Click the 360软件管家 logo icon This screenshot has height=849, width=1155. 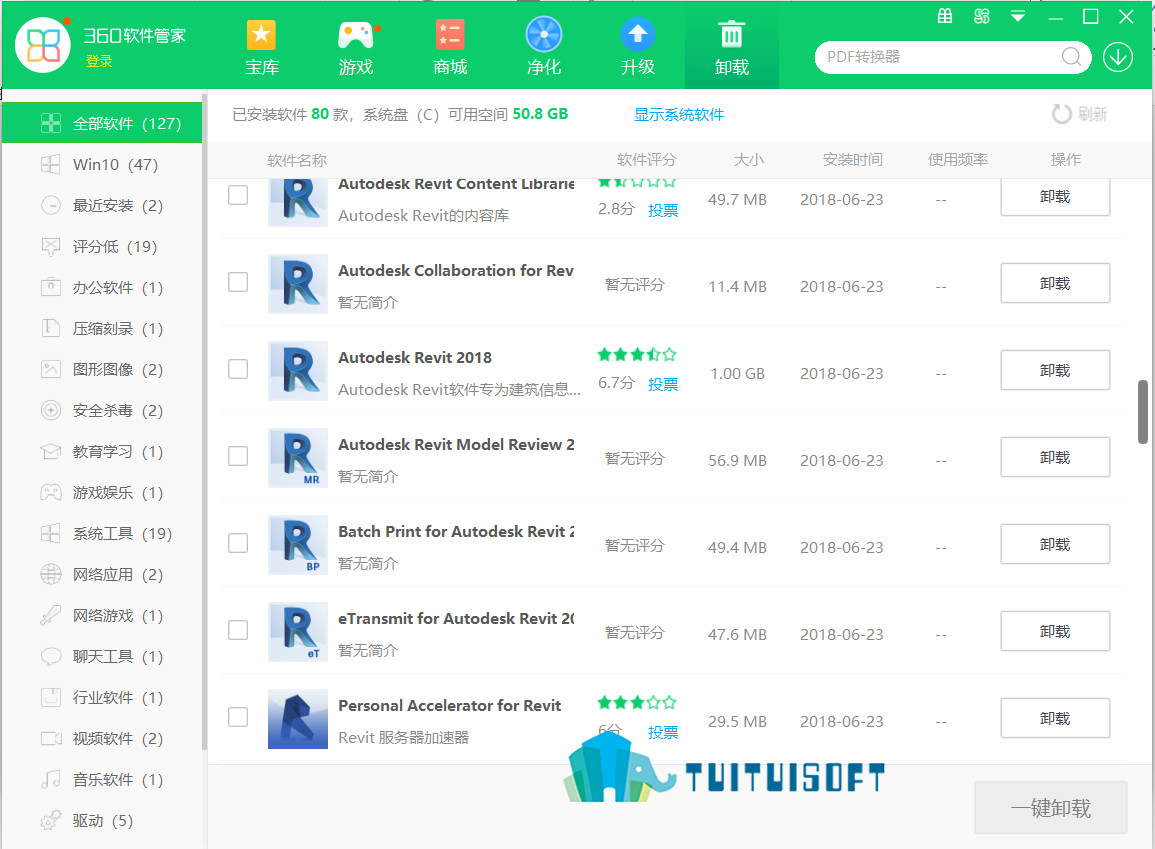pyautogui.click(x=43, y=46)
